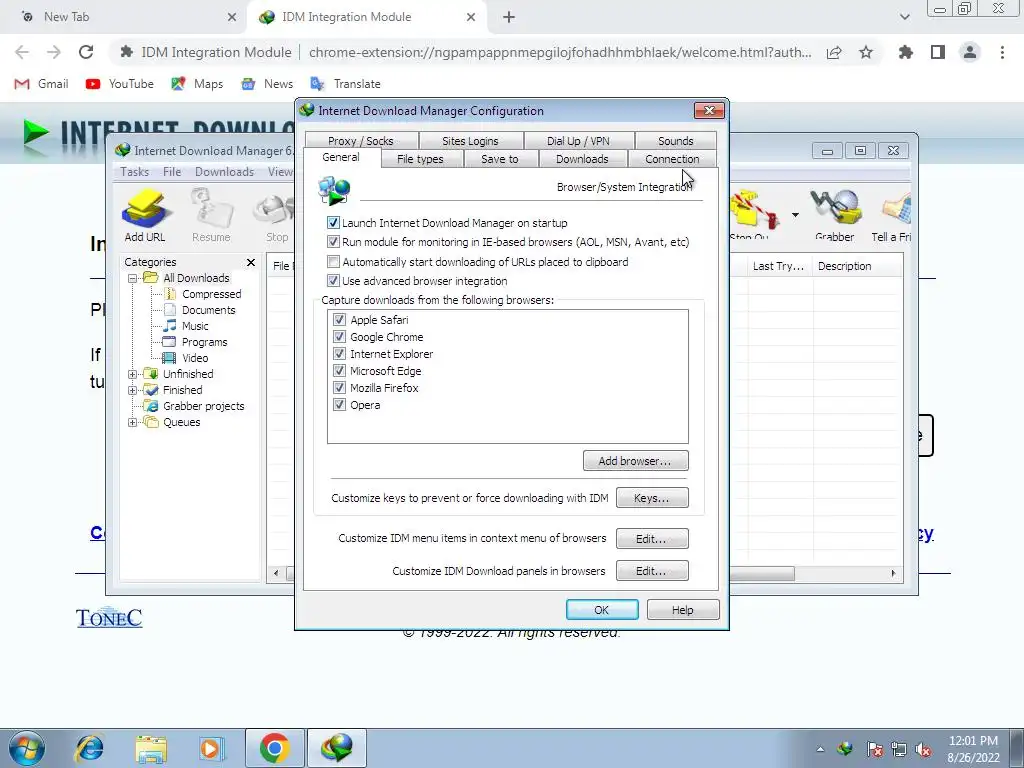Open the Chrome three-dot menu
1024x768 pixels.
[x=1002, y=52]
